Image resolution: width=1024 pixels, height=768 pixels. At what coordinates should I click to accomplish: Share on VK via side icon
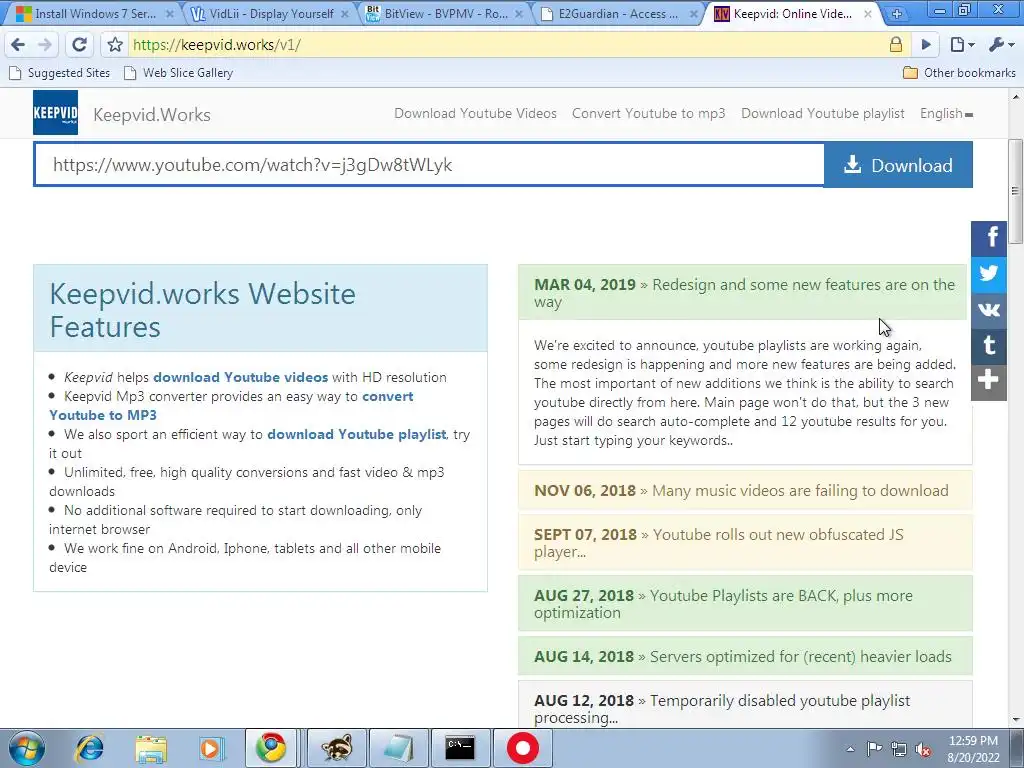pos(989,309)
